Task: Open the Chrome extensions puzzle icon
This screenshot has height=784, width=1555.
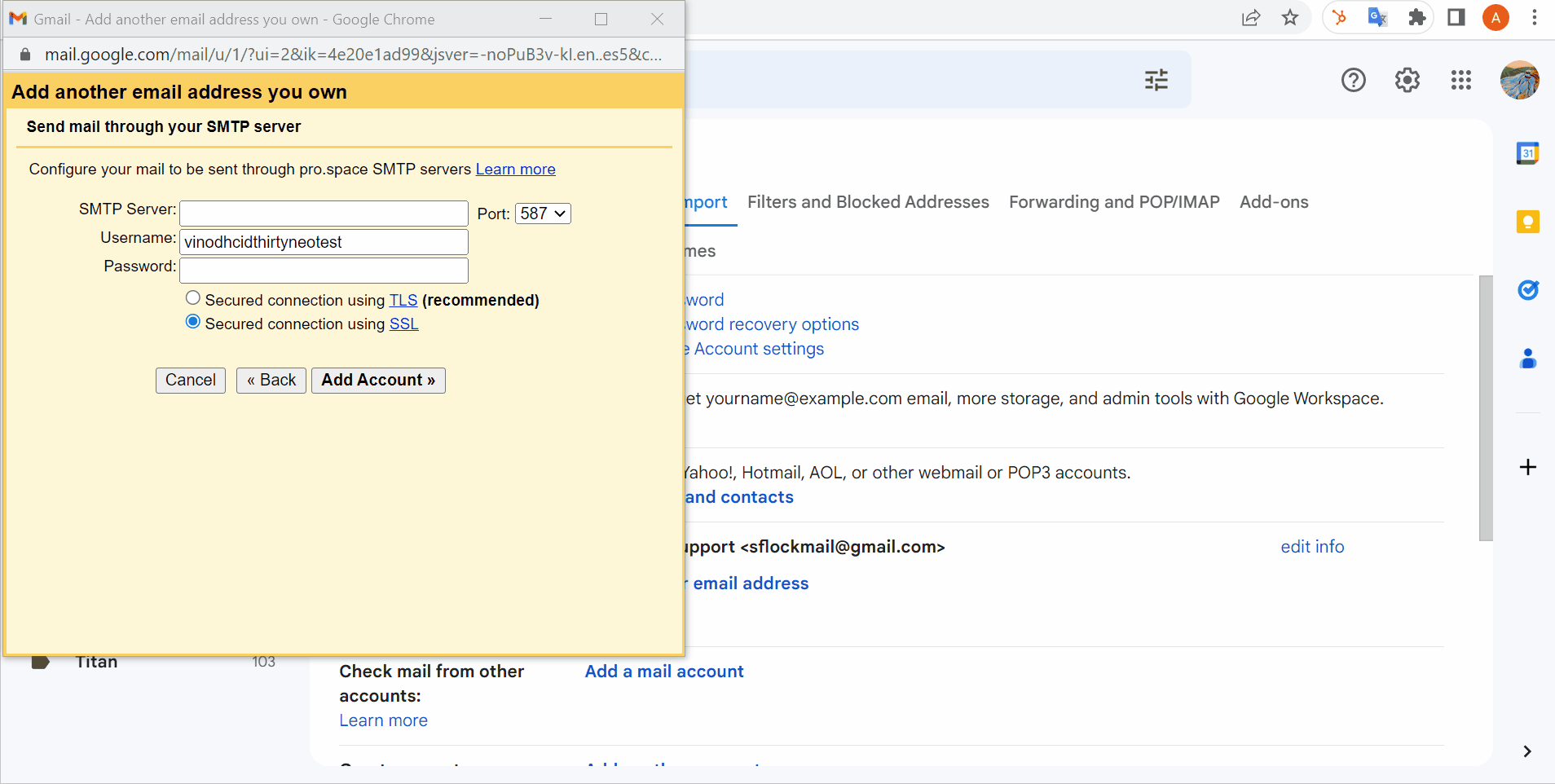Action: (1417, 17)
